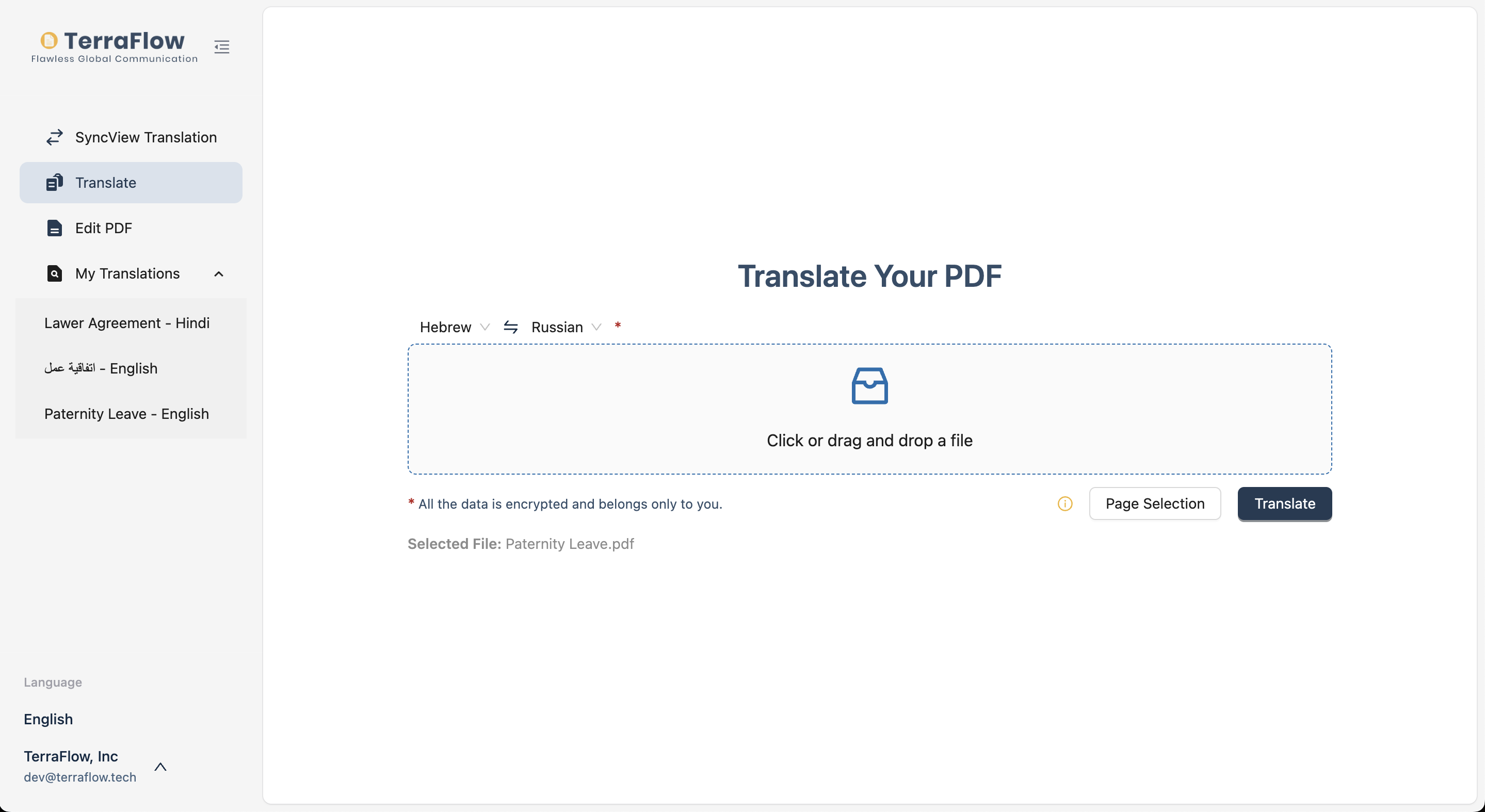Change interface language from English
The height and width of the screenshot is (812, 1485).
click(49, 719)
